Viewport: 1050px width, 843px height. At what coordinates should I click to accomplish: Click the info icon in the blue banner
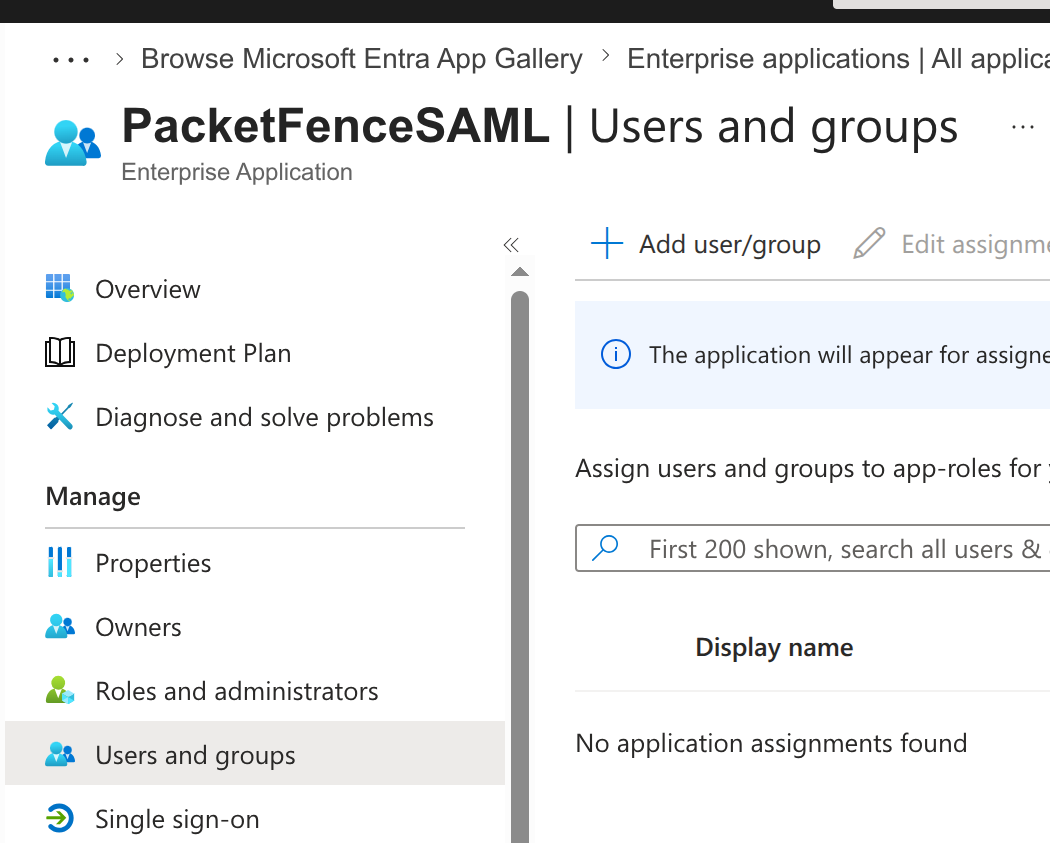click(615, 354)
